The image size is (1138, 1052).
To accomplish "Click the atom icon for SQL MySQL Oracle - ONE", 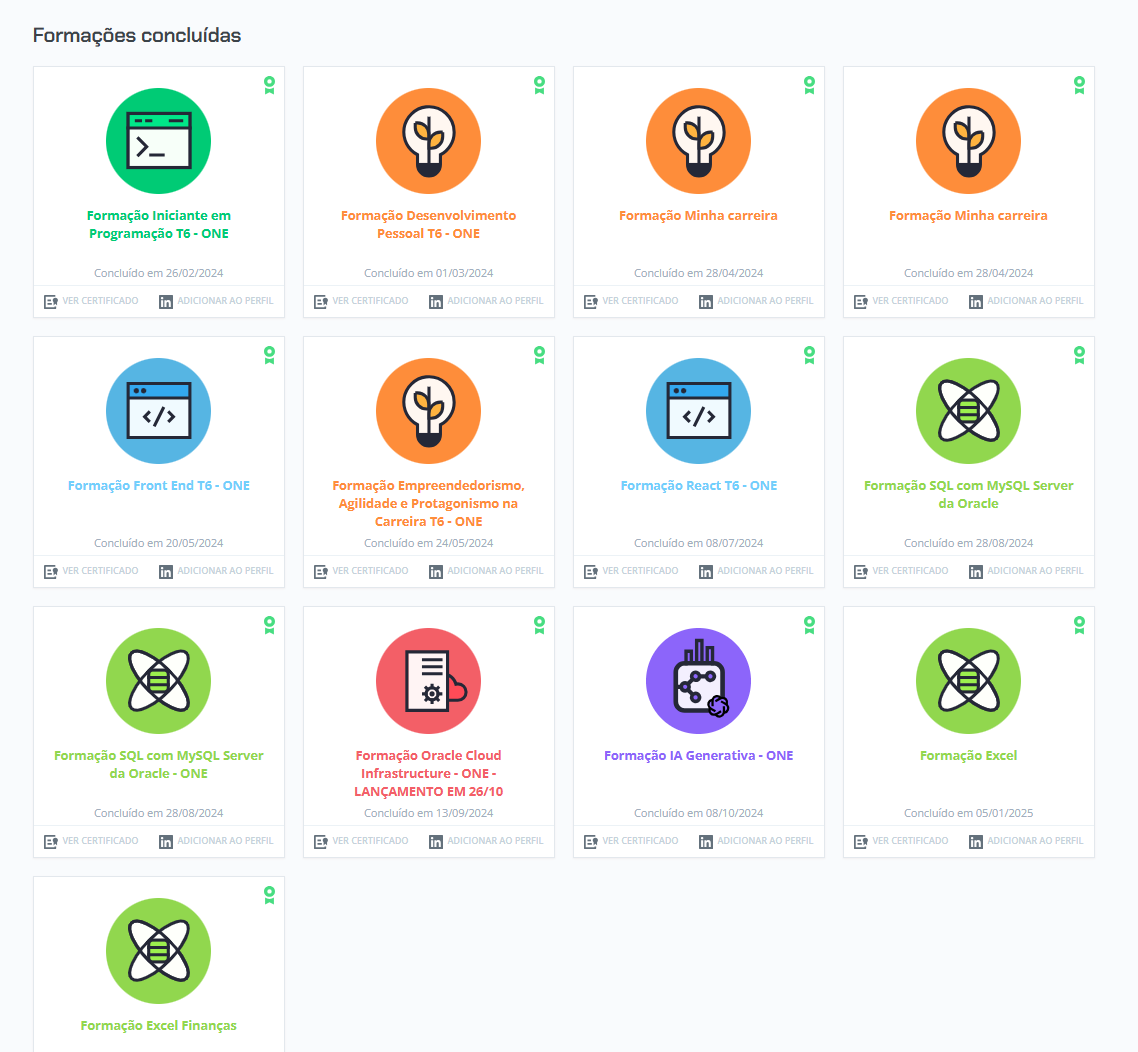I will 158,681.
